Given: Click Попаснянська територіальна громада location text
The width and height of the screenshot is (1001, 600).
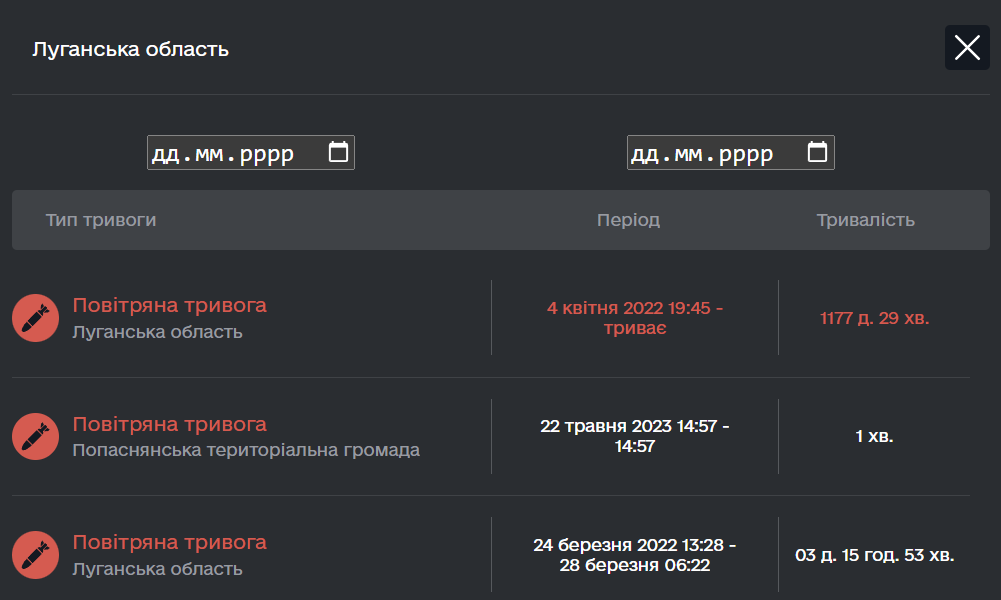Looking at the screenshot, I should point(246,450).
